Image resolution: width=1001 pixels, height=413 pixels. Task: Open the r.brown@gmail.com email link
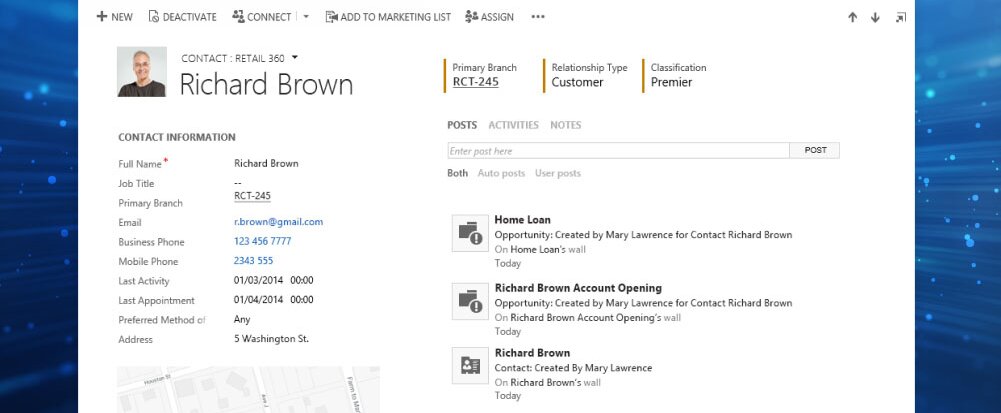coord(278,222)
